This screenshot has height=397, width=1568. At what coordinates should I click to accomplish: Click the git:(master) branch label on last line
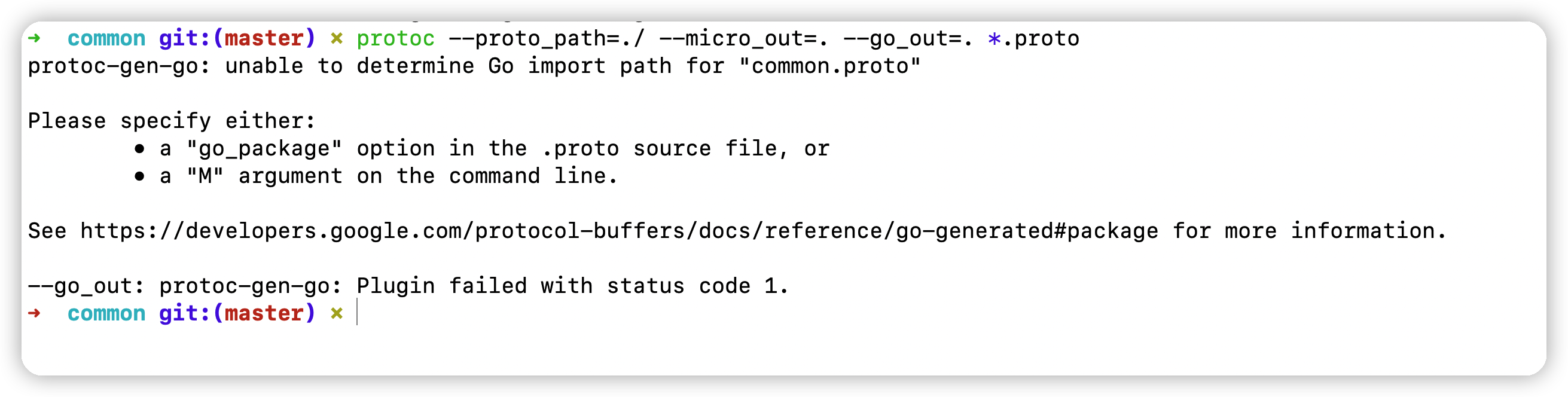pos(237,313)
